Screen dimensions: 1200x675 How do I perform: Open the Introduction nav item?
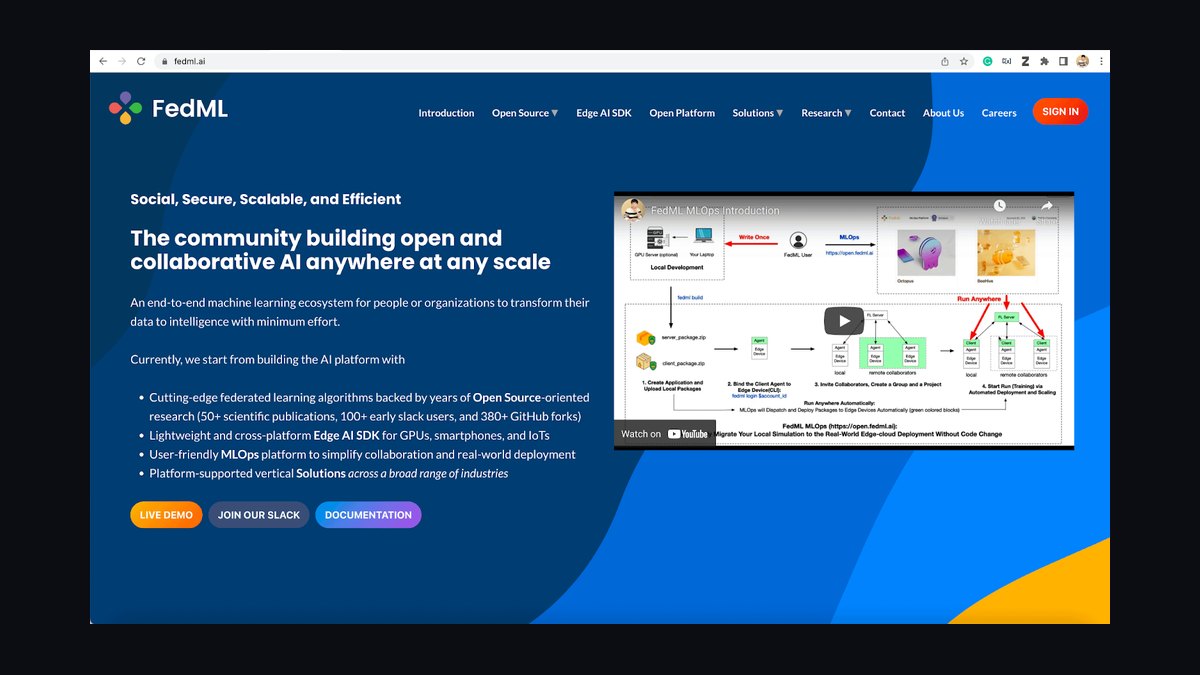[446, 113]
